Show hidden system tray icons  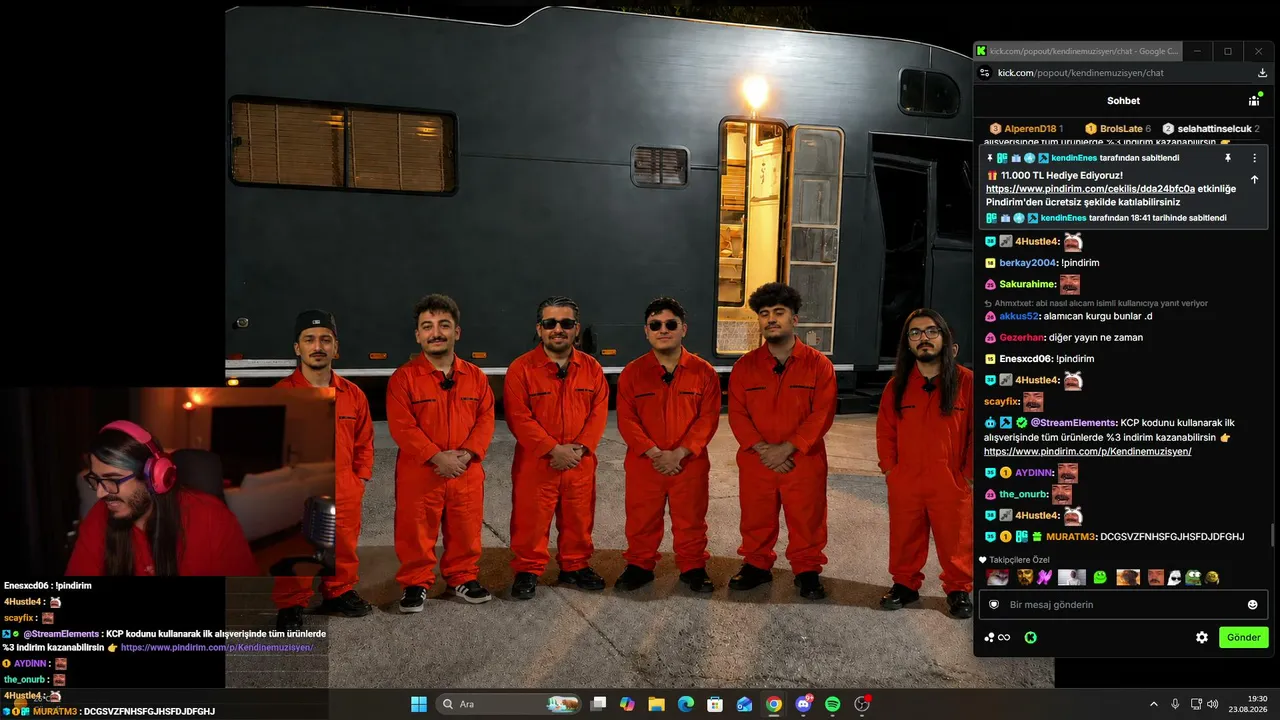[1153, 704]
